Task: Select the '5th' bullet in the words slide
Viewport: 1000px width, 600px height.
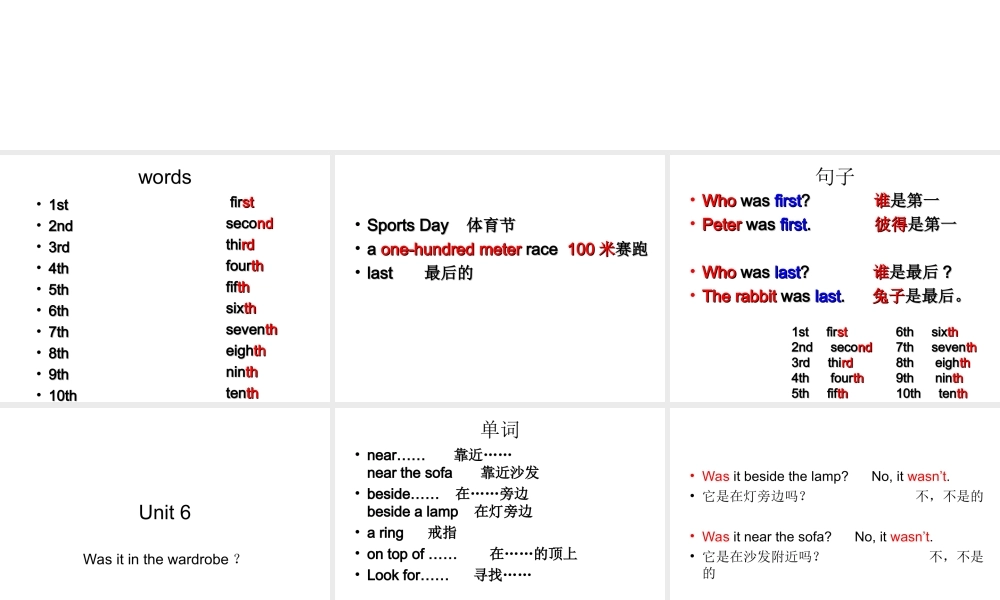Action: pos(59,289)
